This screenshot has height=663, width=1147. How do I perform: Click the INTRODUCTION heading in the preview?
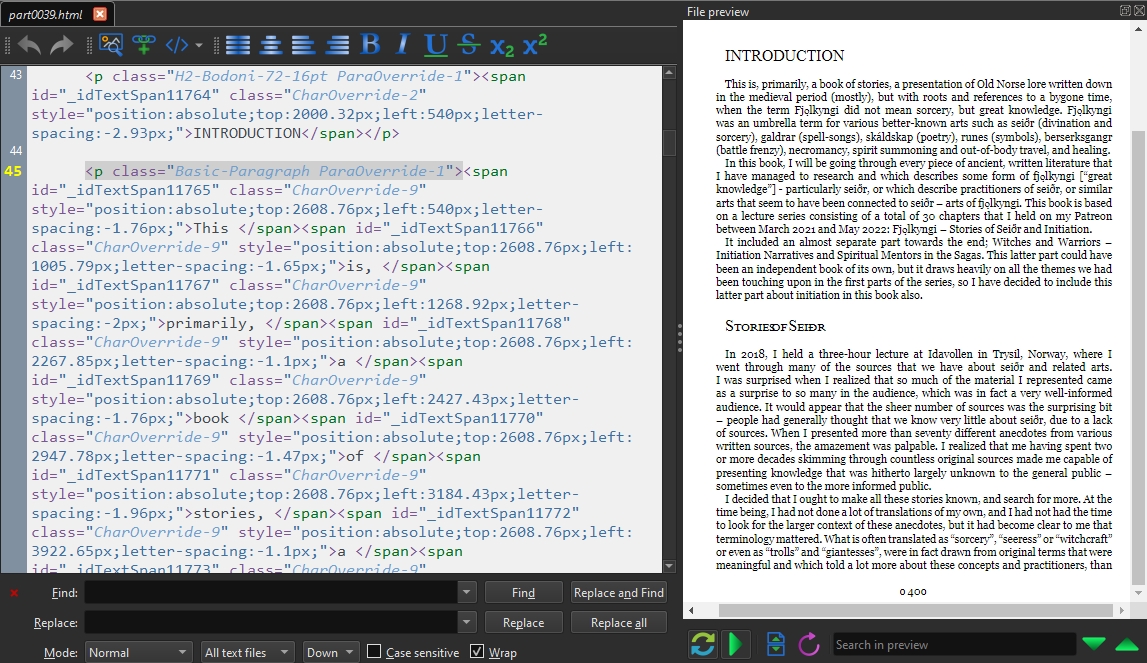coord(784,56)
